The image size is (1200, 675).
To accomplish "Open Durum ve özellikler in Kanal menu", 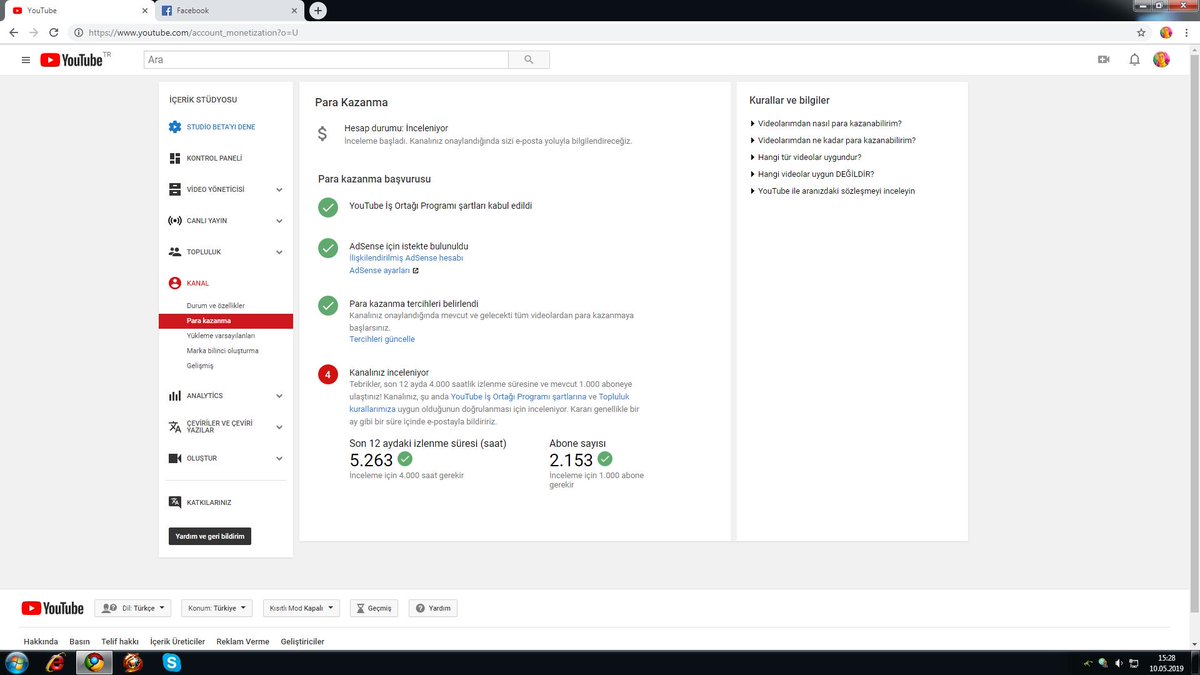I will tap(216, 305).
